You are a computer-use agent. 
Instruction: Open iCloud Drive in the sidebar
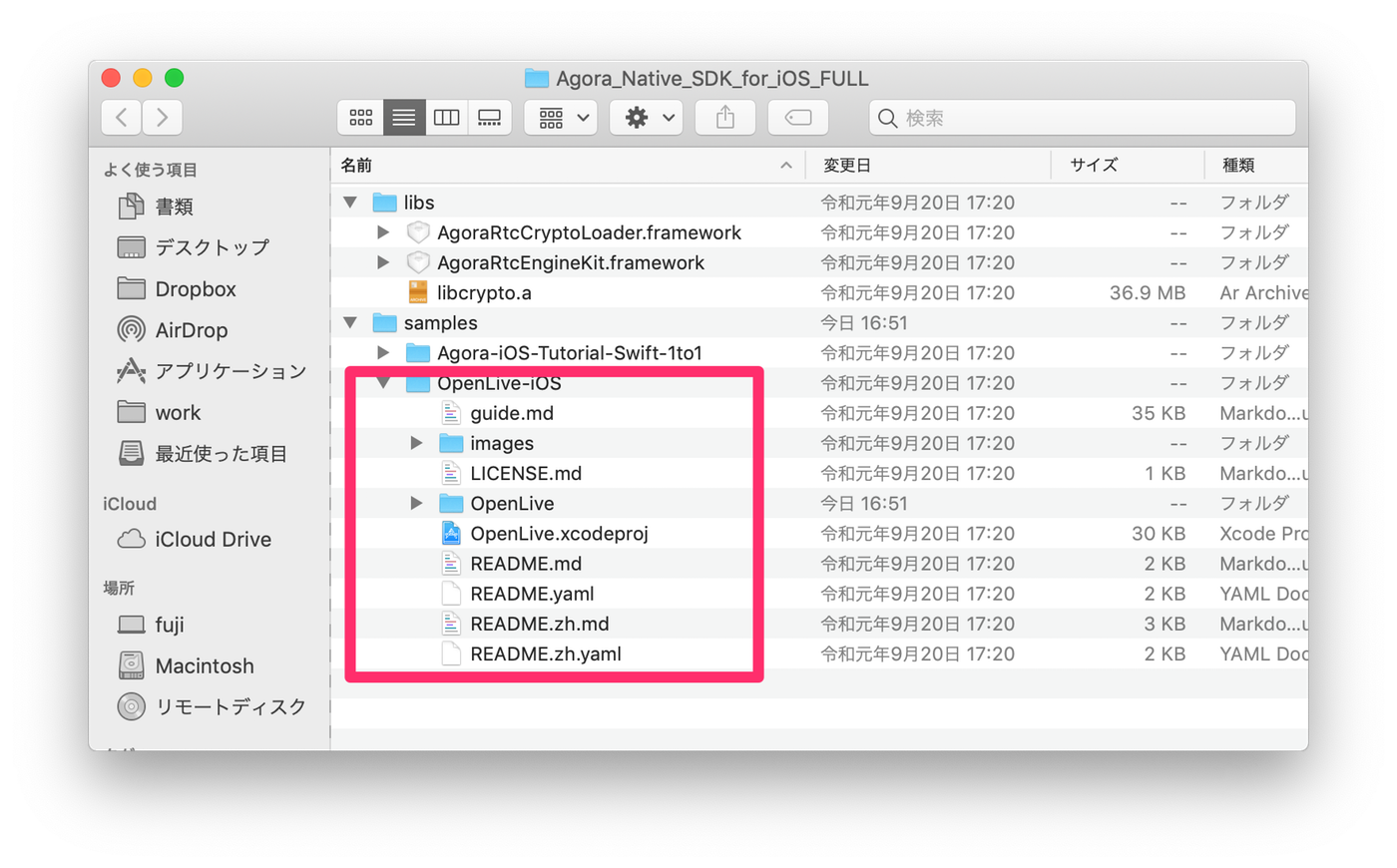coord(194,540)
